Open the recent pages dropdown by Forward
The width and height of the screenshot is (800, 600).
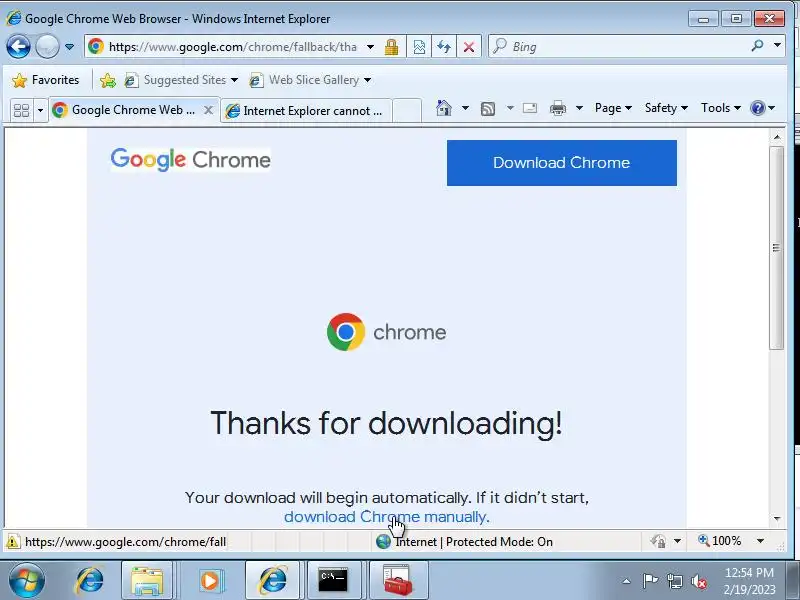(69, 47)
